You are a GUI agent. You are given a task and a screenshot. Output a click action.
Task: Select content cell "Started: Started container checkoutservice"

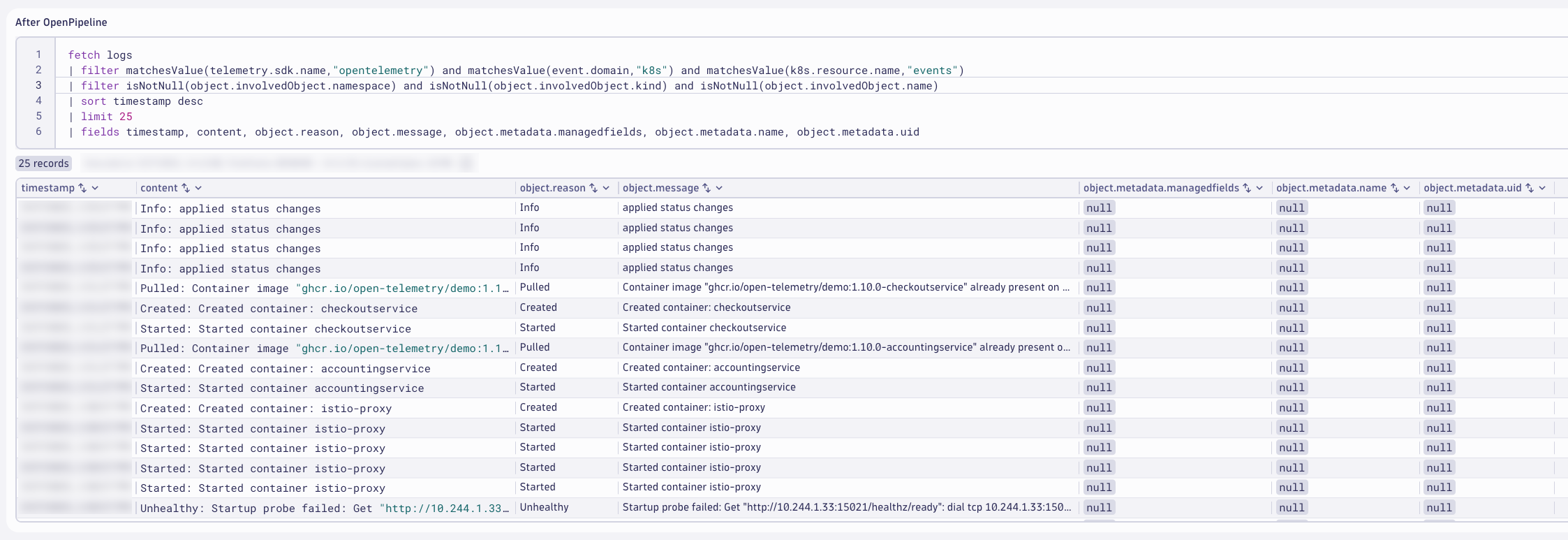pyautogui.click(x=276, y=329)
